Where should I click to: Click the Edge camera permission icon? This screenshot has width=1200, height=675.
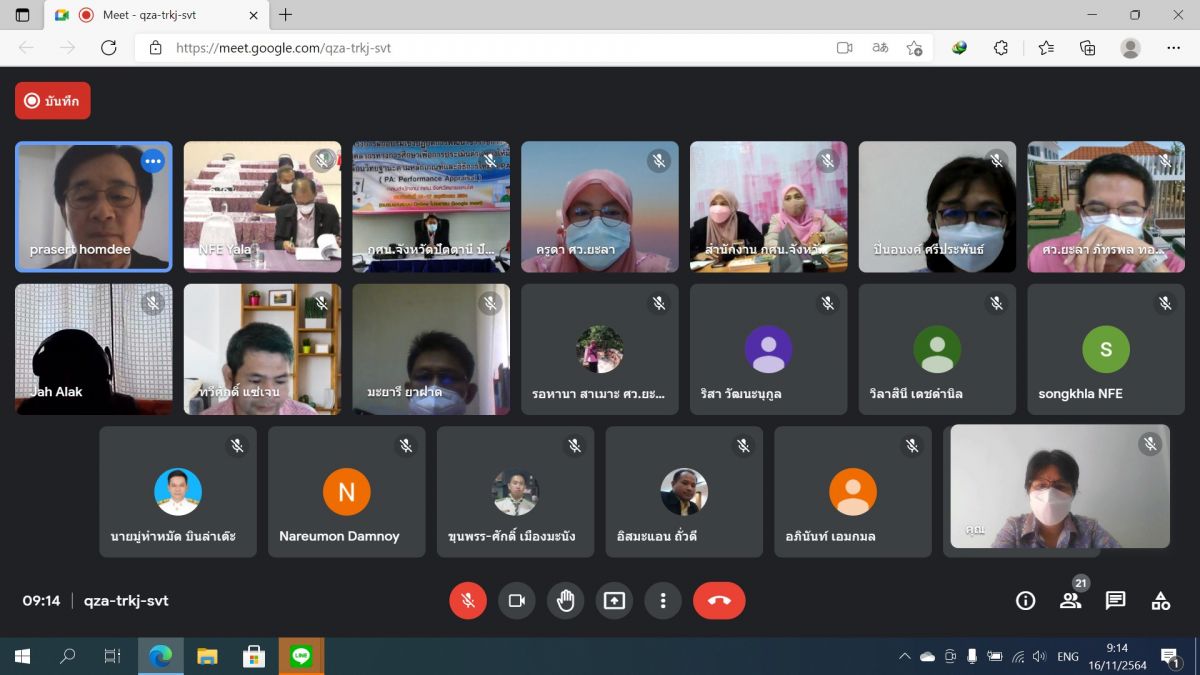pyautogui.click(x=844, y=48)
